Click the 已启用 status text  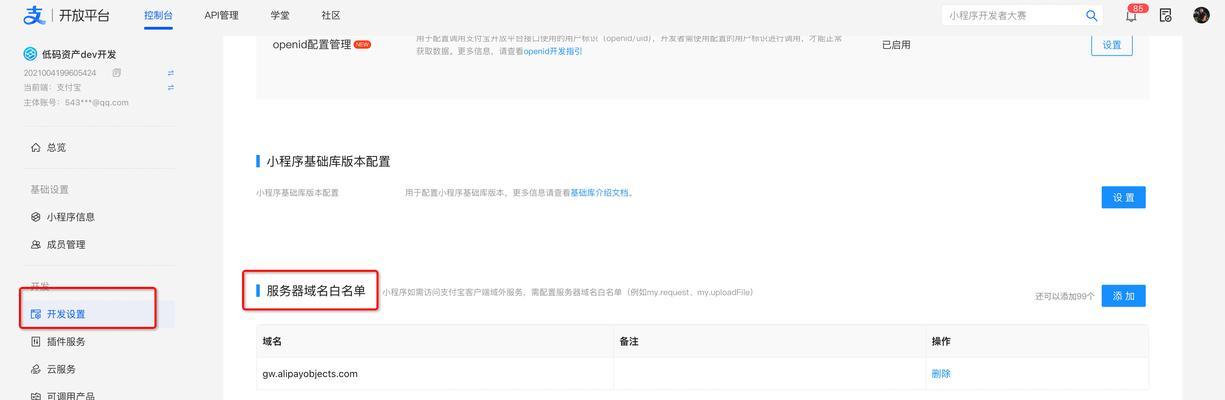click(896, 45)
